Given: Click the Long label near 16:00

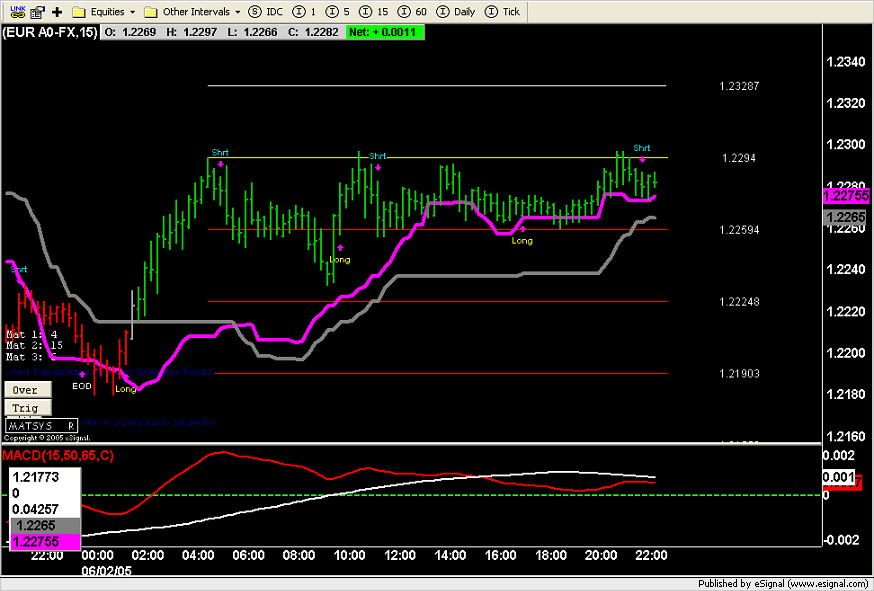Looking at the screenshot, I should (x=522, y=241).
